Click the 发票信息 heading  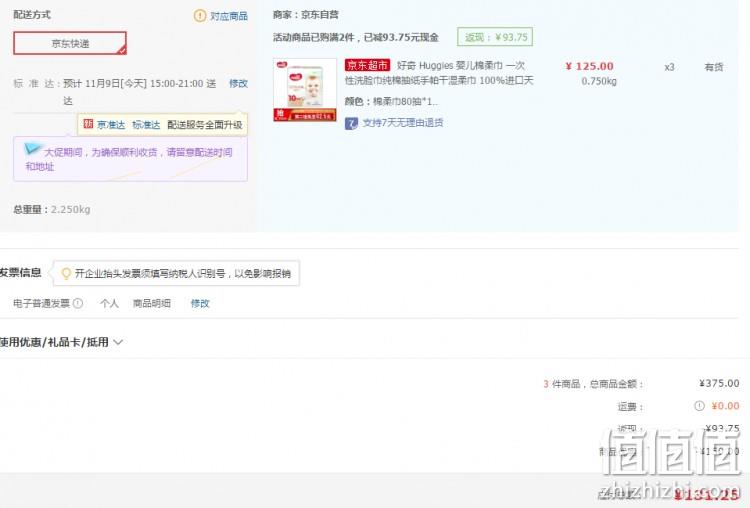pyautogui.click(x=21, y=273)
